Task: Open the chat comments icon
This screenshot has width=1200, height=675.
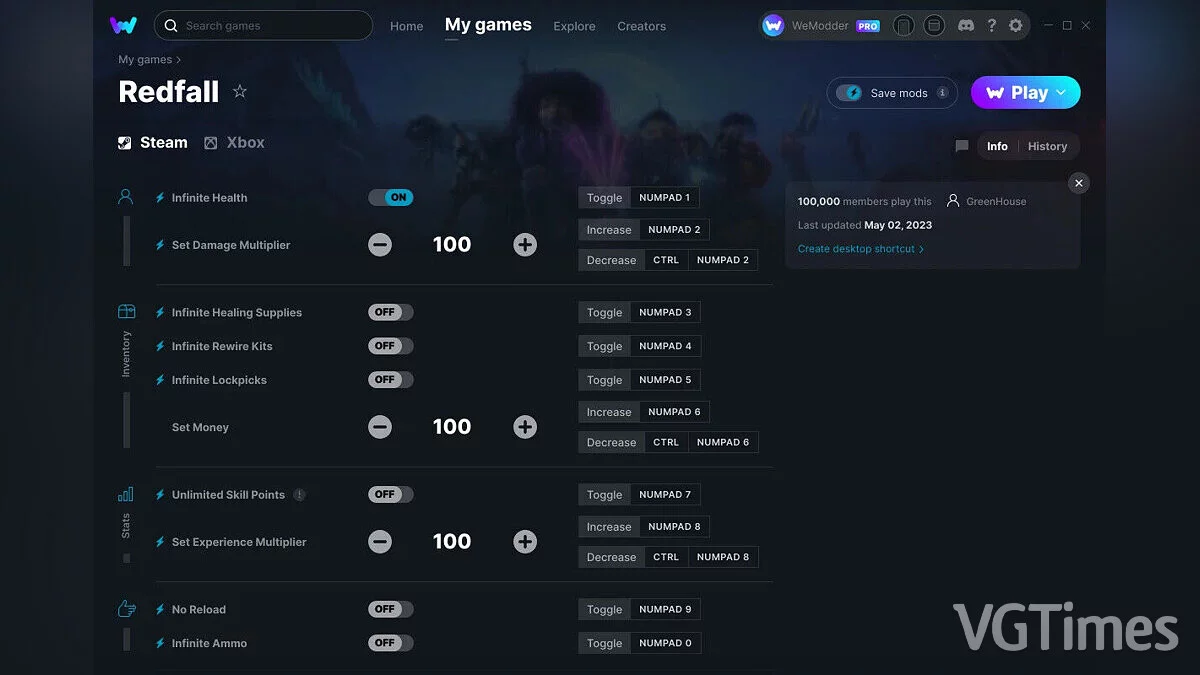Action: [962, 146]
